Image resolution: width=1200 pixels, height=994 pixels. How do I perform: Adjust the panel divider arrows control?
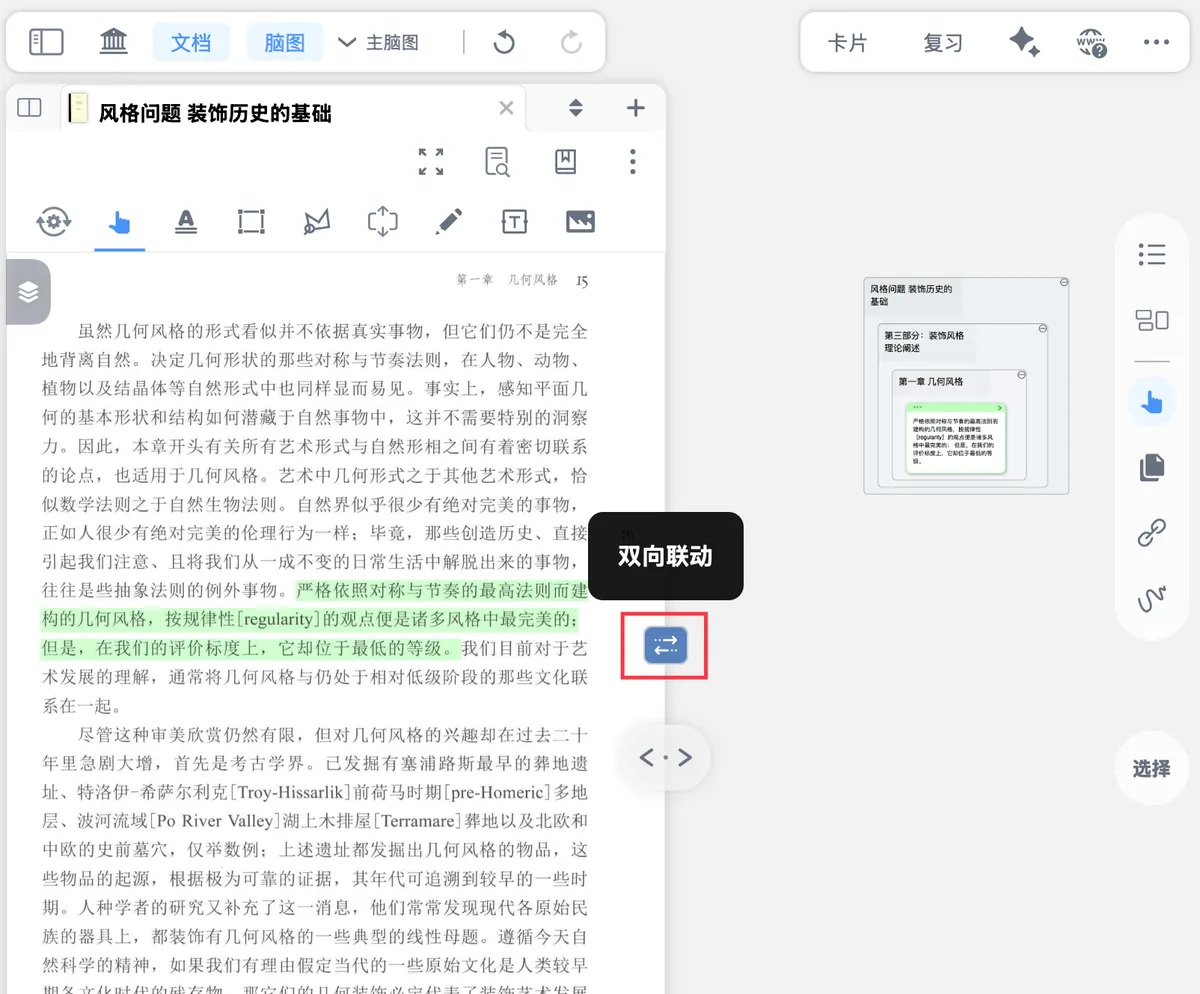[x=665, y=758]
